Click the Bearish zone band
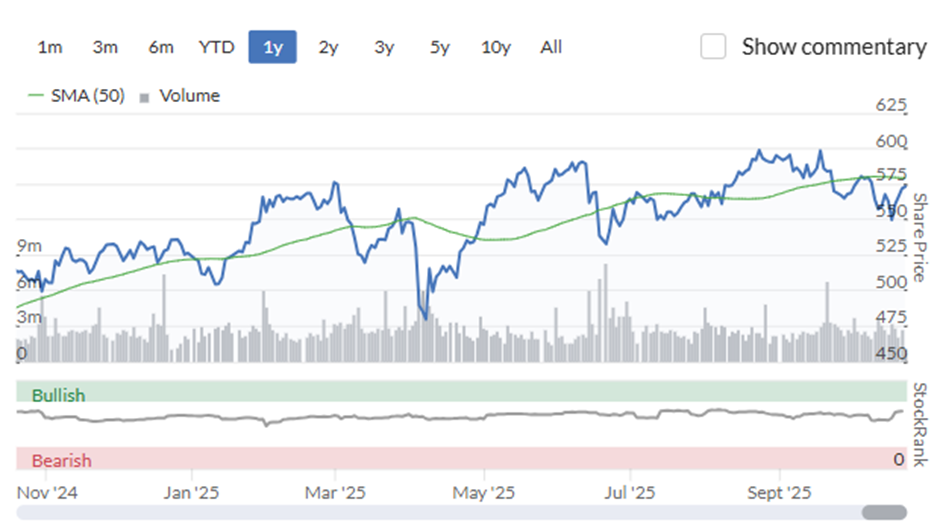This screenshot has height=526, width=940. (462, 458)
